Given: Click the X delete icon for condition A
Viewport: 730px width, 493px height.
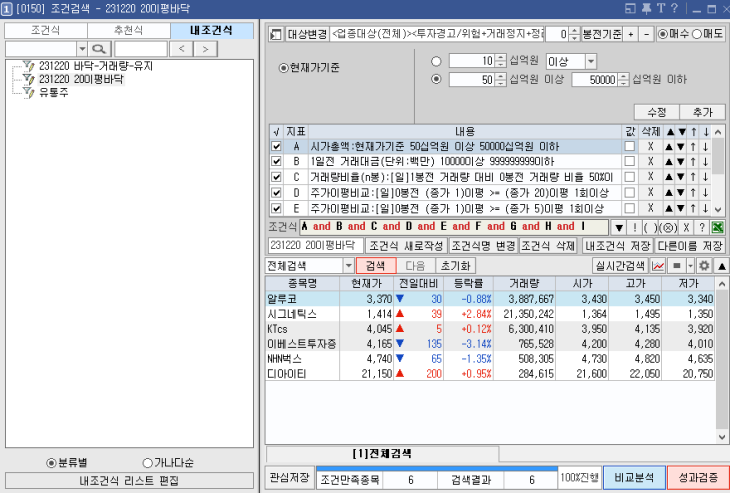Looking at the screenshot, I should coord(649,146).
